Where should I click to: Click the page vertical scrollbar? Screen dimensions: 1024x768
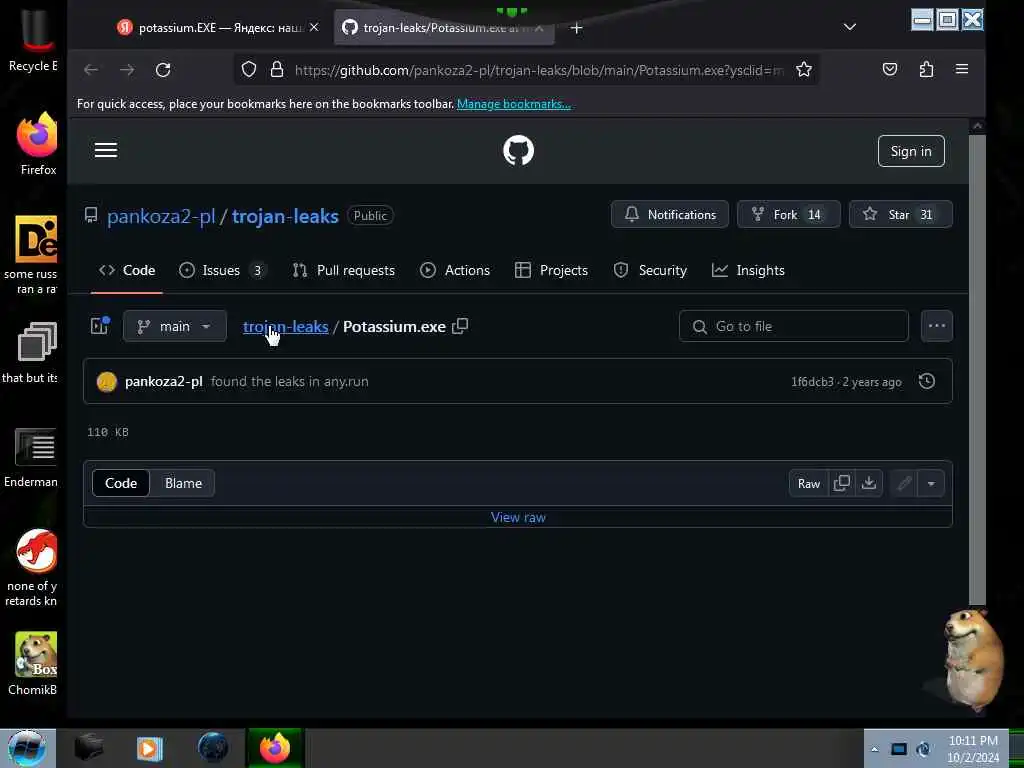[977, 369]
